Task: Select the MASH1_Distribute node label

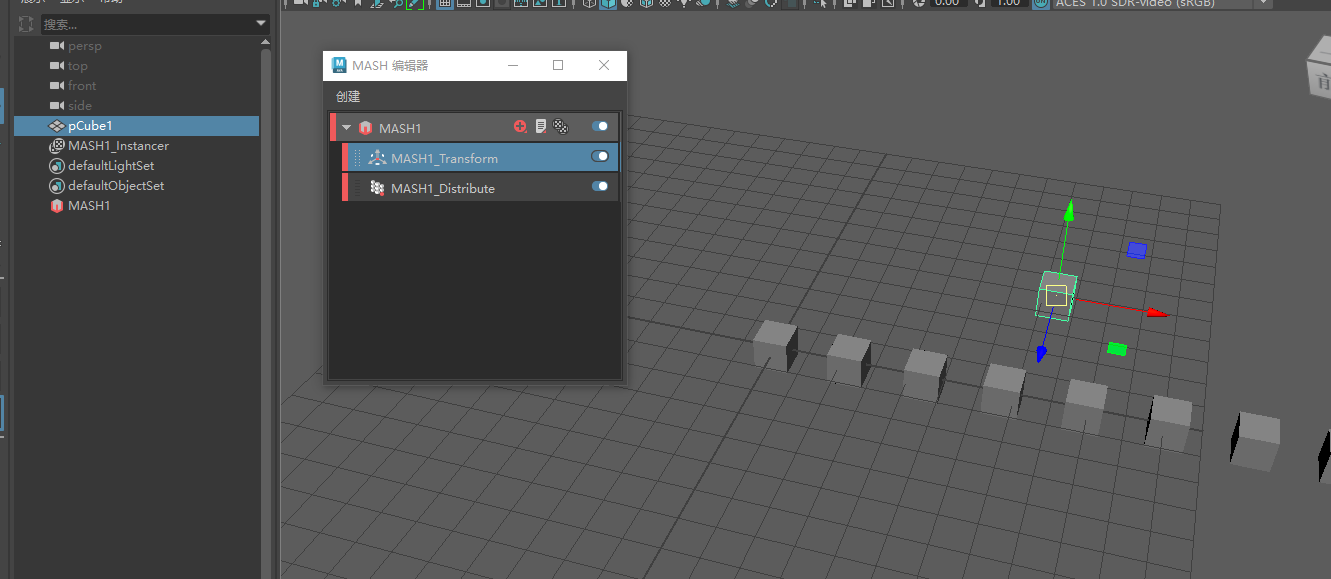Action: coord(443,188)
